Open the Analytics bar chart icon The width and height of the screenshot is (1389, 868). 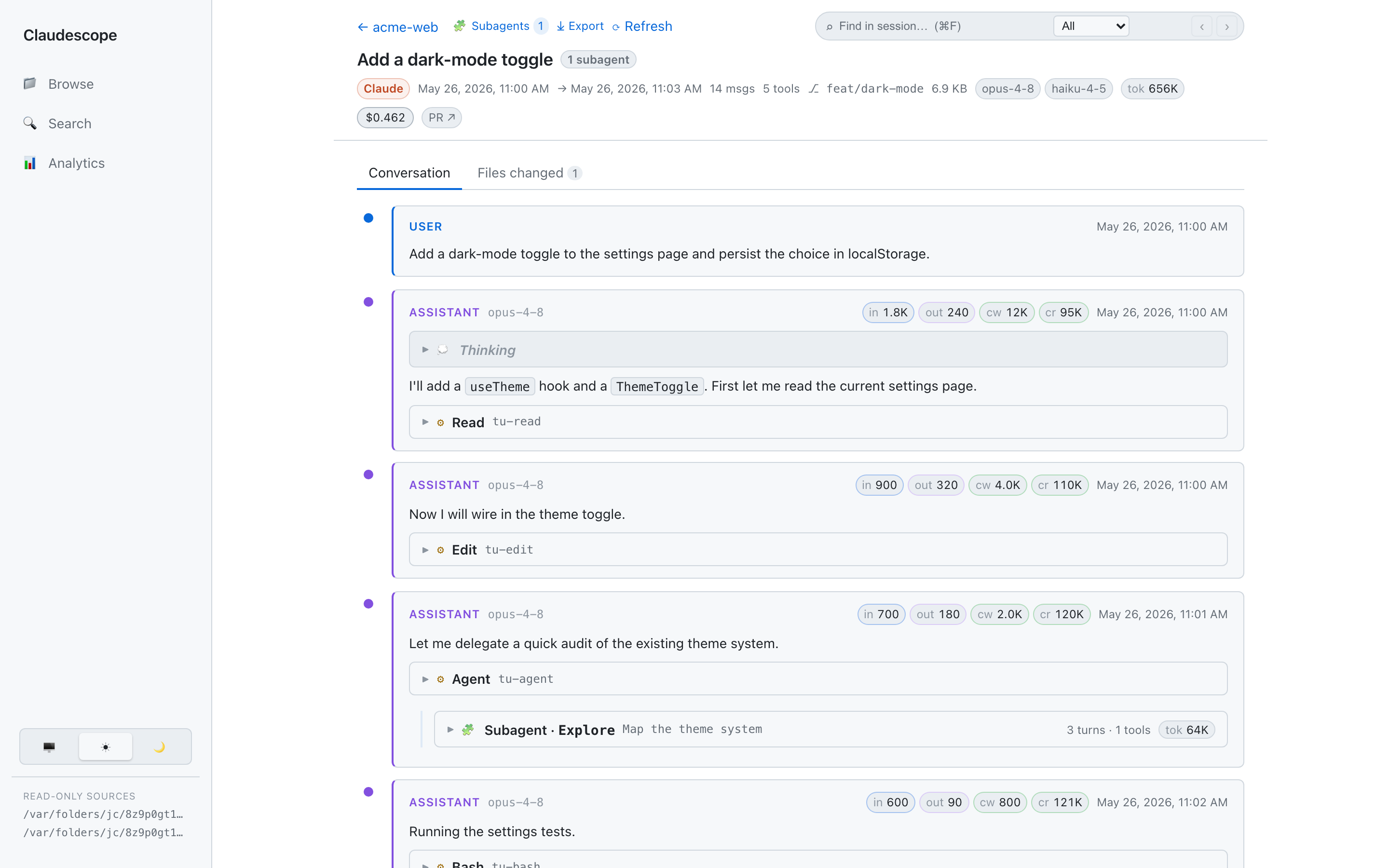click(30, 163)
